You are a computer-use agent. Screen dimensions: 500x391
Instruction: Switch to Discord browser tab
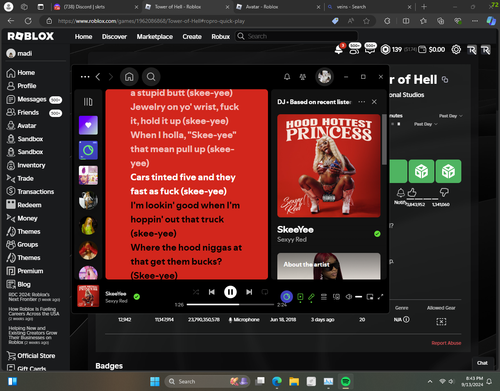(x=96, y=7)
